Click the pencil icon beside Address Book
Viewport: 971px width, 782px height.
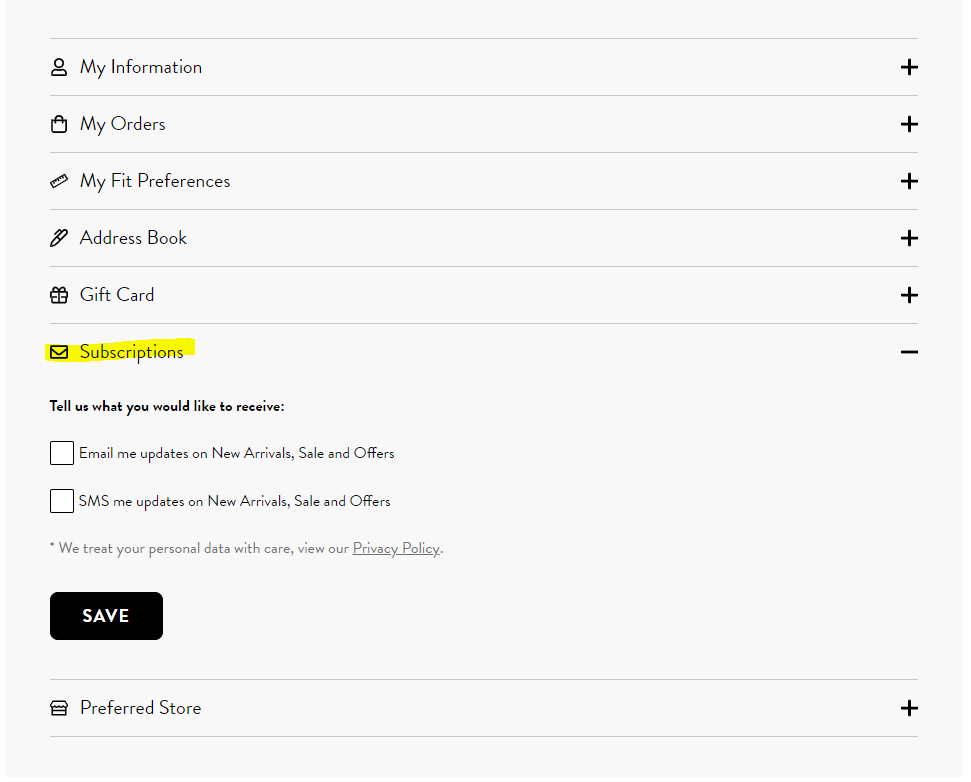coord(59,239)
